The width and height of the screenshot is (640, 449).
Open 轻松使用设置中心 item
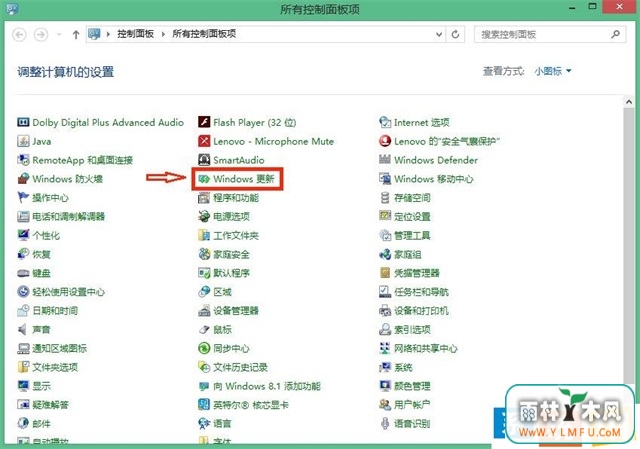click(61, 292)
